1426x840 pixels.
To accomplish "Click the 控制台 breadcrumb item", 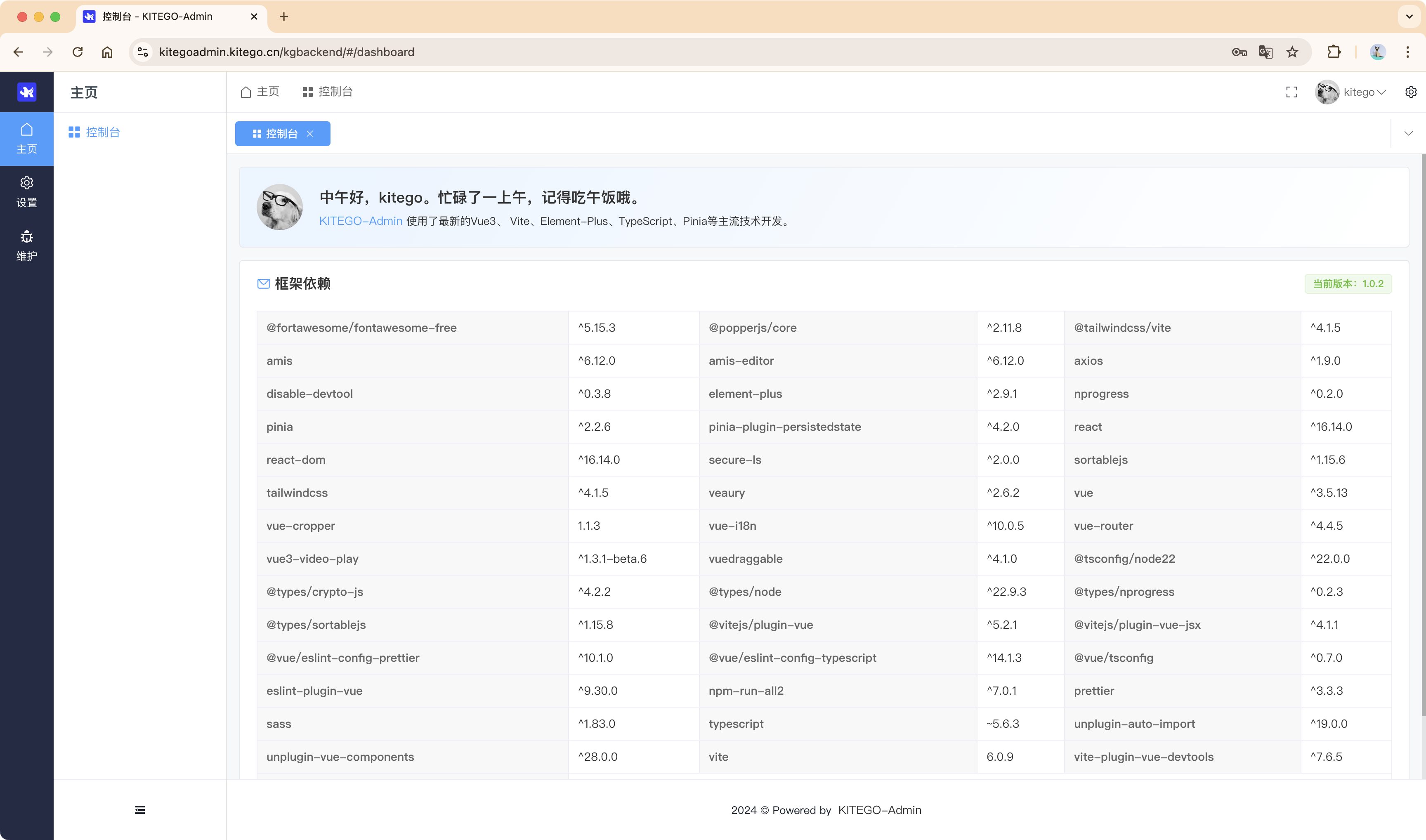I will coord(328,92).
